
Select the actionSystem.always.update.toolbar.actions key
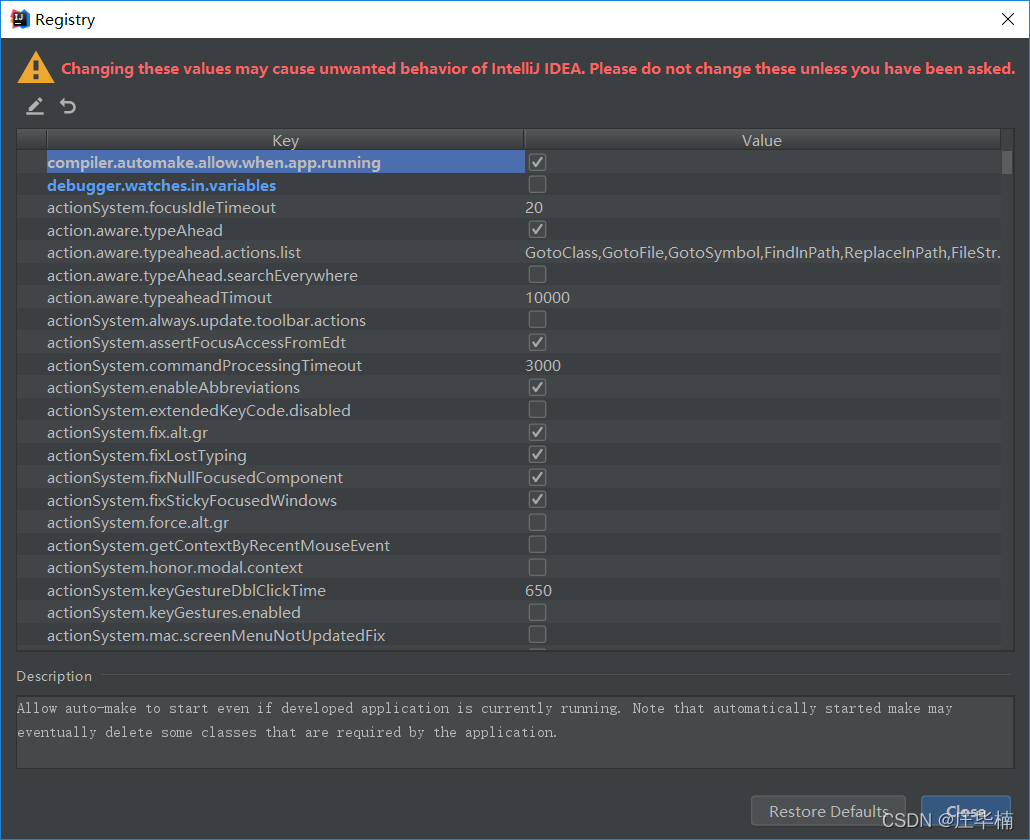coord(206,320)
